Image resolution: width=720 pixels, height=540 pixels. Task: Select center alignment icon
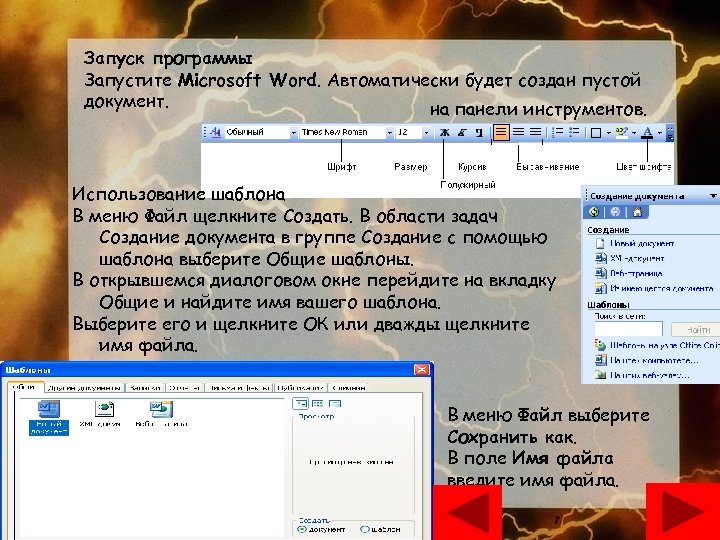point(518,132)
